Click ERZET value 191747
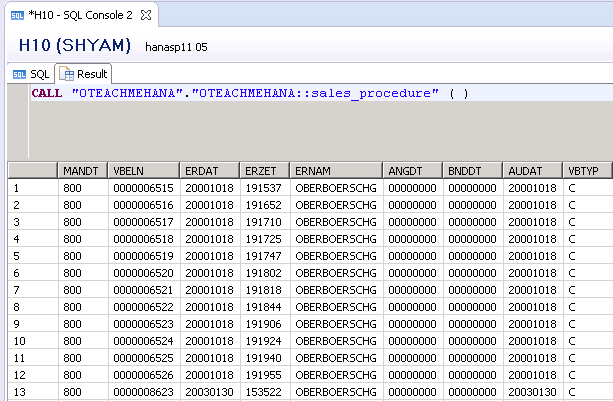Image resolution: width=613 pixels, height=401 pixels. point(263,256)
